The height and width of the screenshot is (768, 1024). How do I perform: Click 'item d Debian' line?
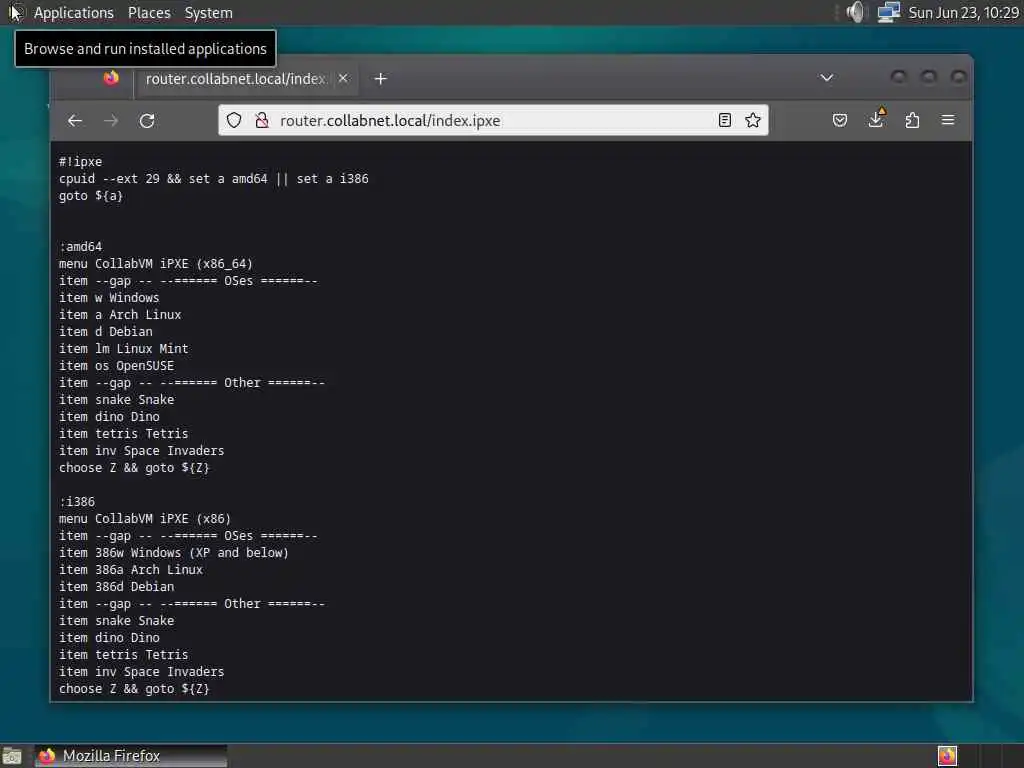(x=106, y=331)
